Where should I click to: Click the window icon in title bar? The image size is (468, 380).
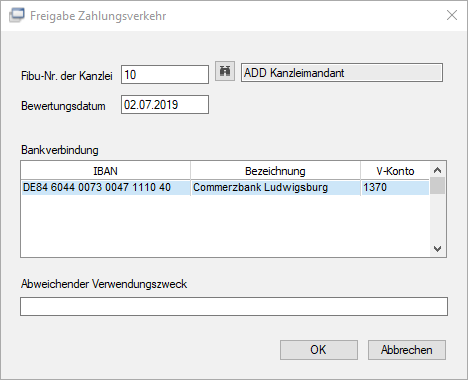coord(16,15)
